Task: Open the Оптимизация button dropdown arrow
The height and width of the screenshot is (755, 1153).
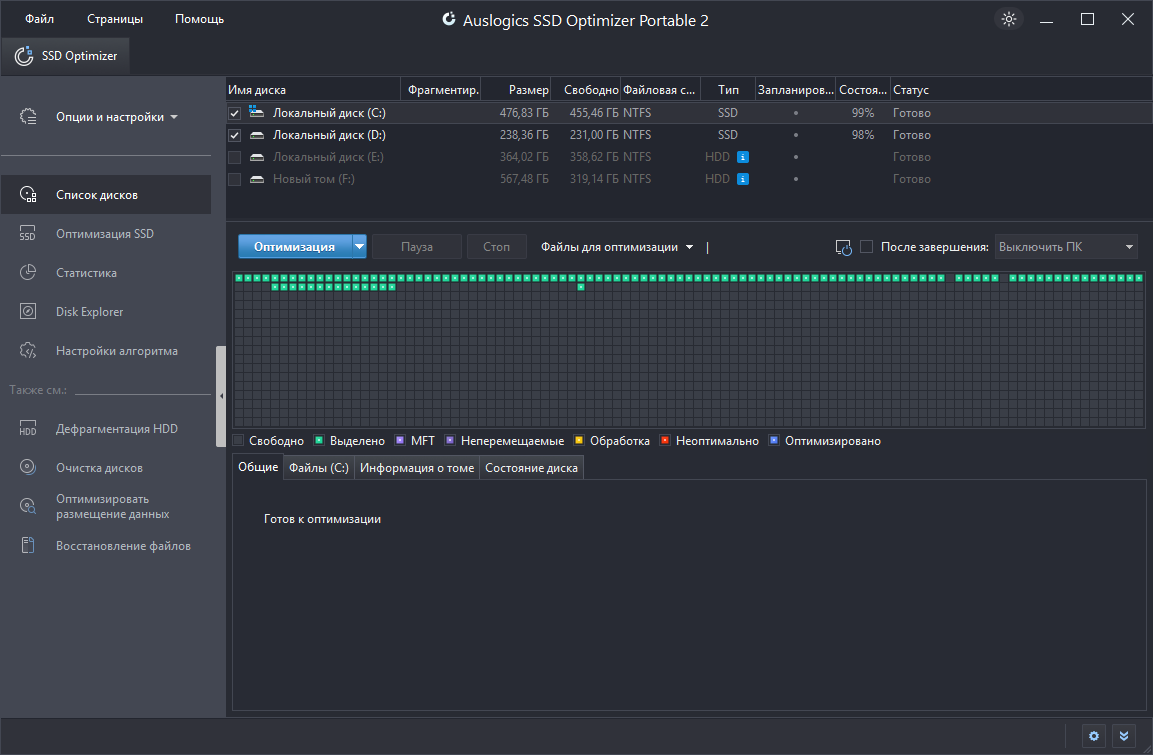Action: [359, 247]
